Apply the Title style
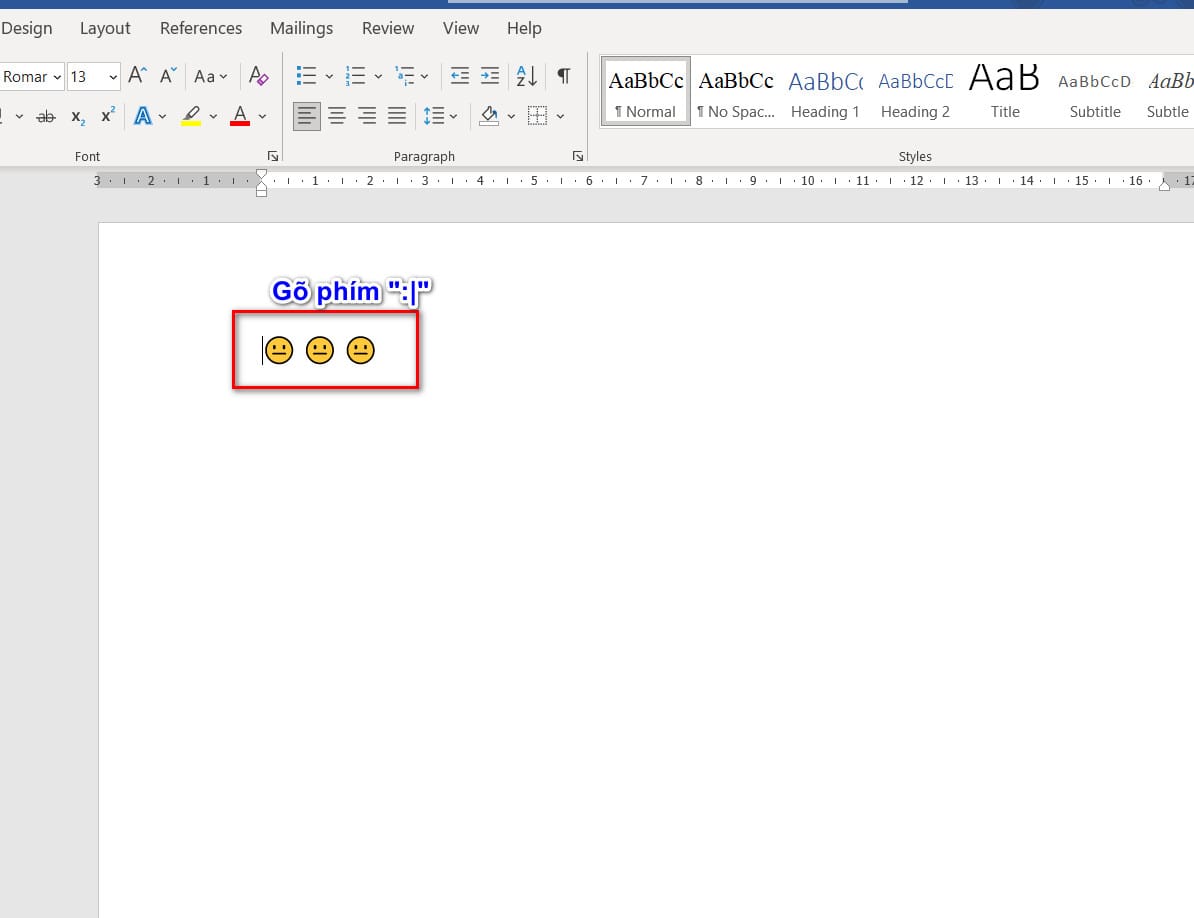Screen dimensions: 1194x918 pyautogui.click(x=1005, y=92)
